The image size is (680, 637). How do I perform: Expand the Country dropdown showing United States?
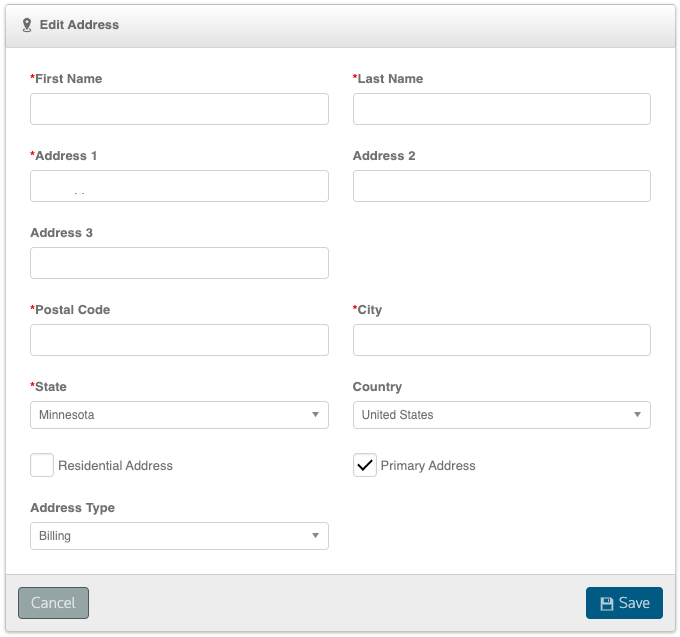click(x=501, y=415)
